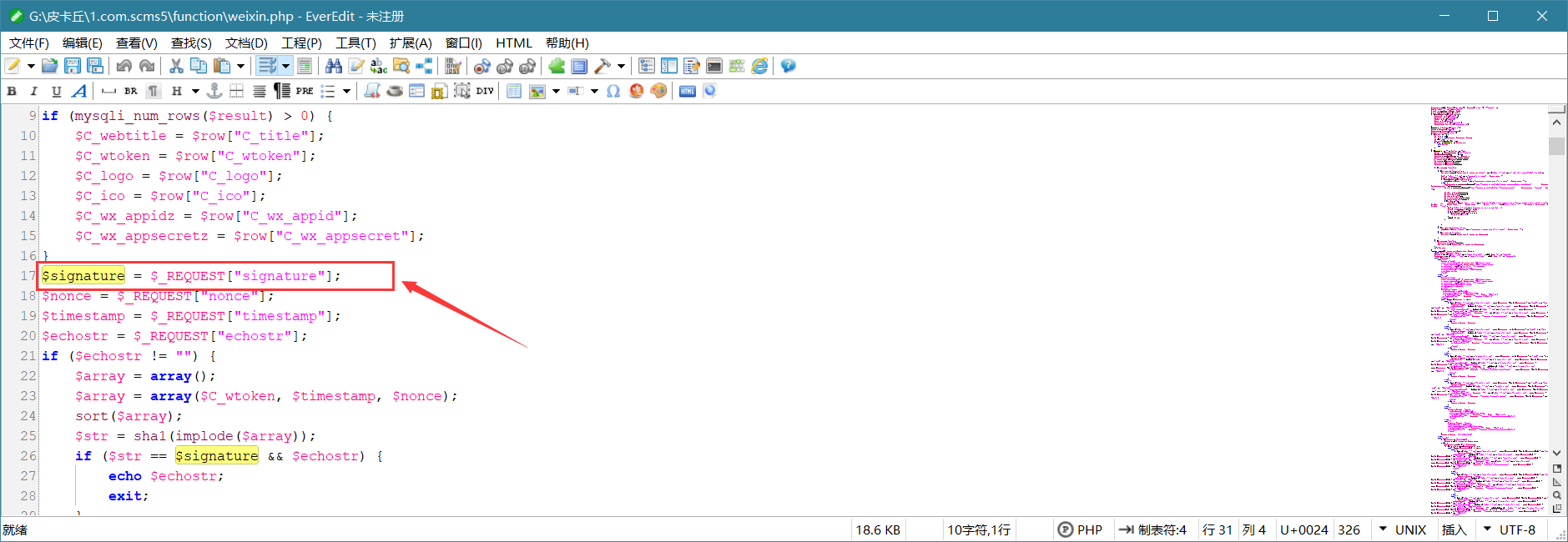This screenshot has width=1568, height=542.
Task: Expand the paste options dropdown arrow
Action: 241,66
